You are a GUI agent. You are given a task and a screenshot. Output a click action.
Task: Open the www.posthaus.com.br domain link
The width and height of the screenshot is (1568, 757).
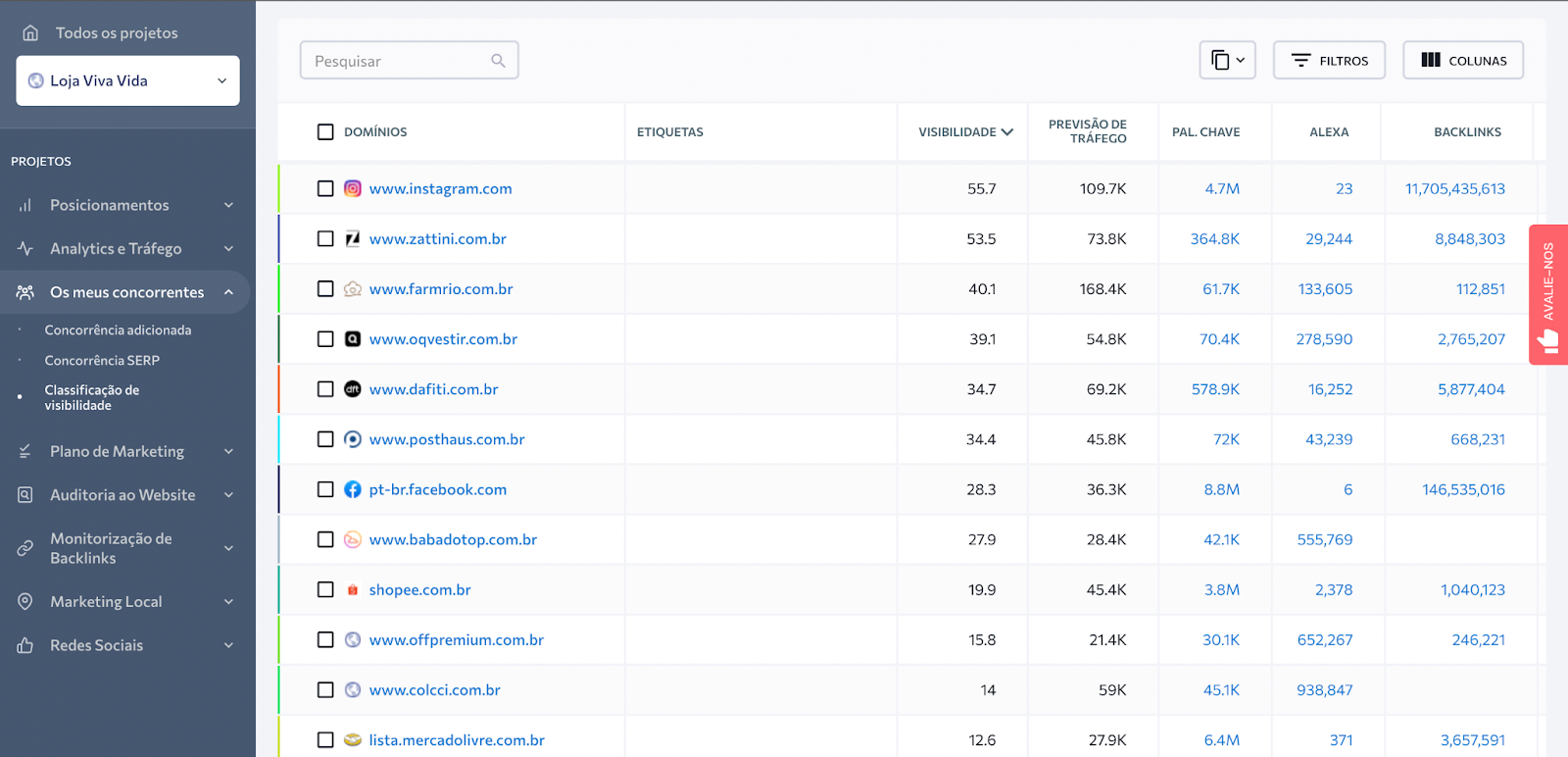pos(447,439)
